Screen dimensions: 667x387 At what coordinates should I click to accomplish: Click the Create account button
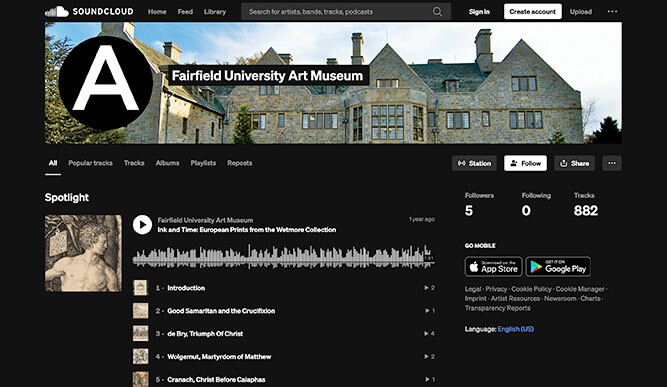click(x=533, y=11)
